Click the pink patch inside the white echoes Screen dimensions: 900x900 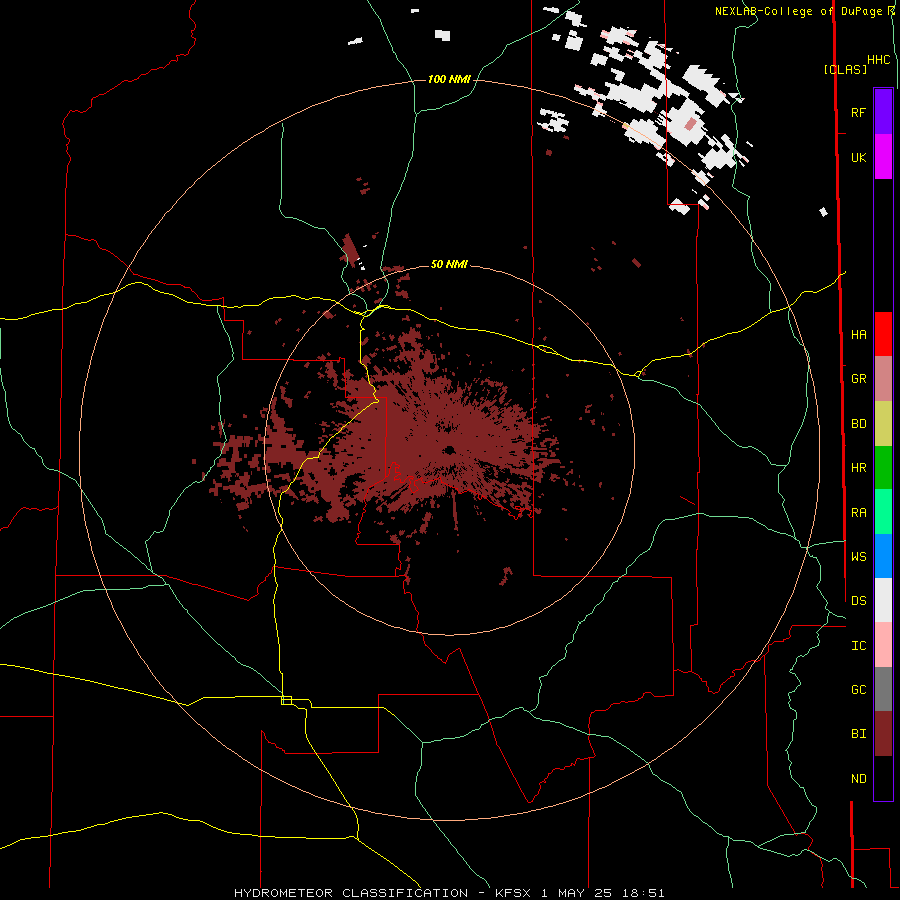pos(690,124)
